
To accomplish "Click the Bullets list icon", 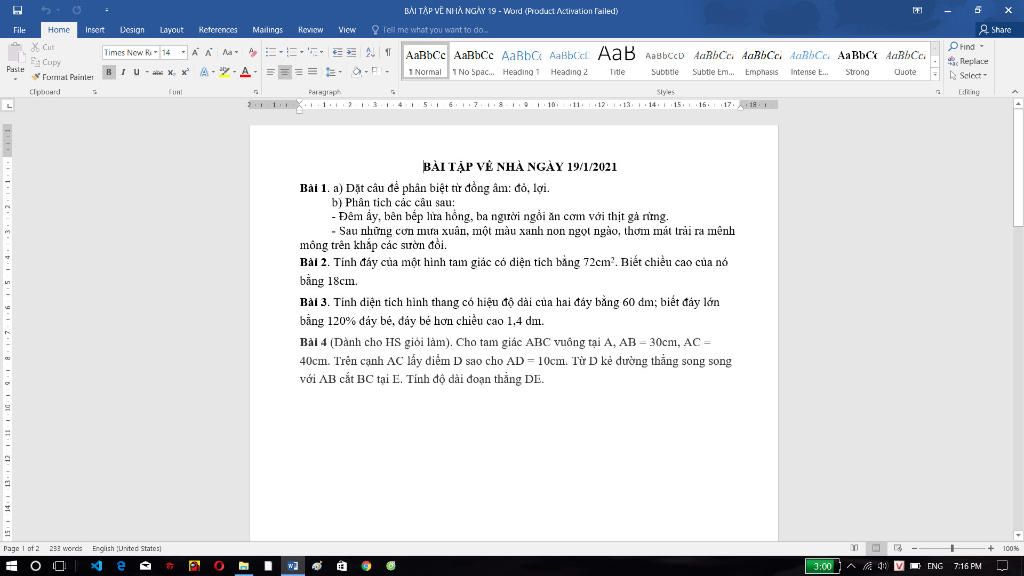I will pyautogui.click(x=270, y=52).
